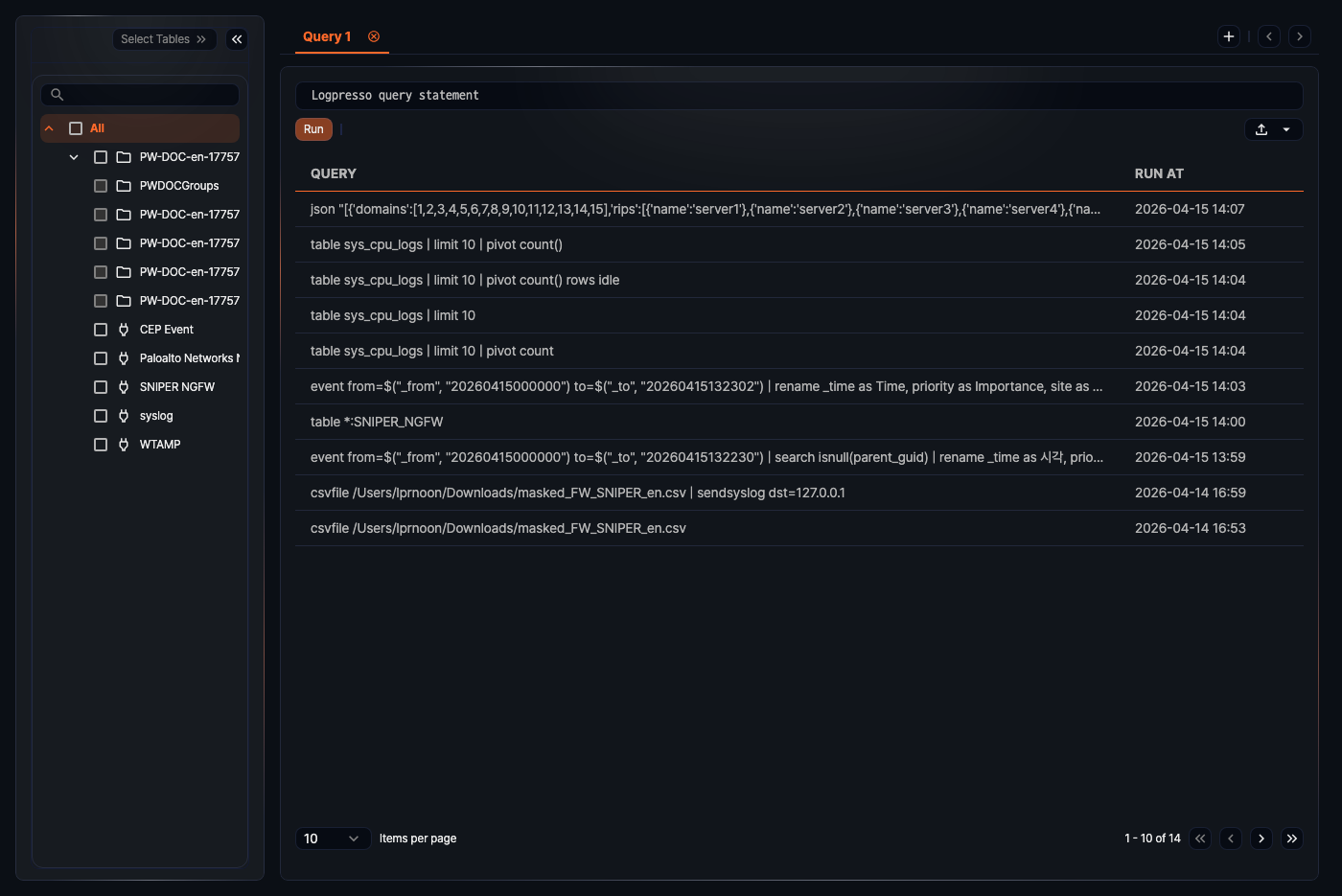
Task: Check the WTAMP checkbox
Action: 100,444
